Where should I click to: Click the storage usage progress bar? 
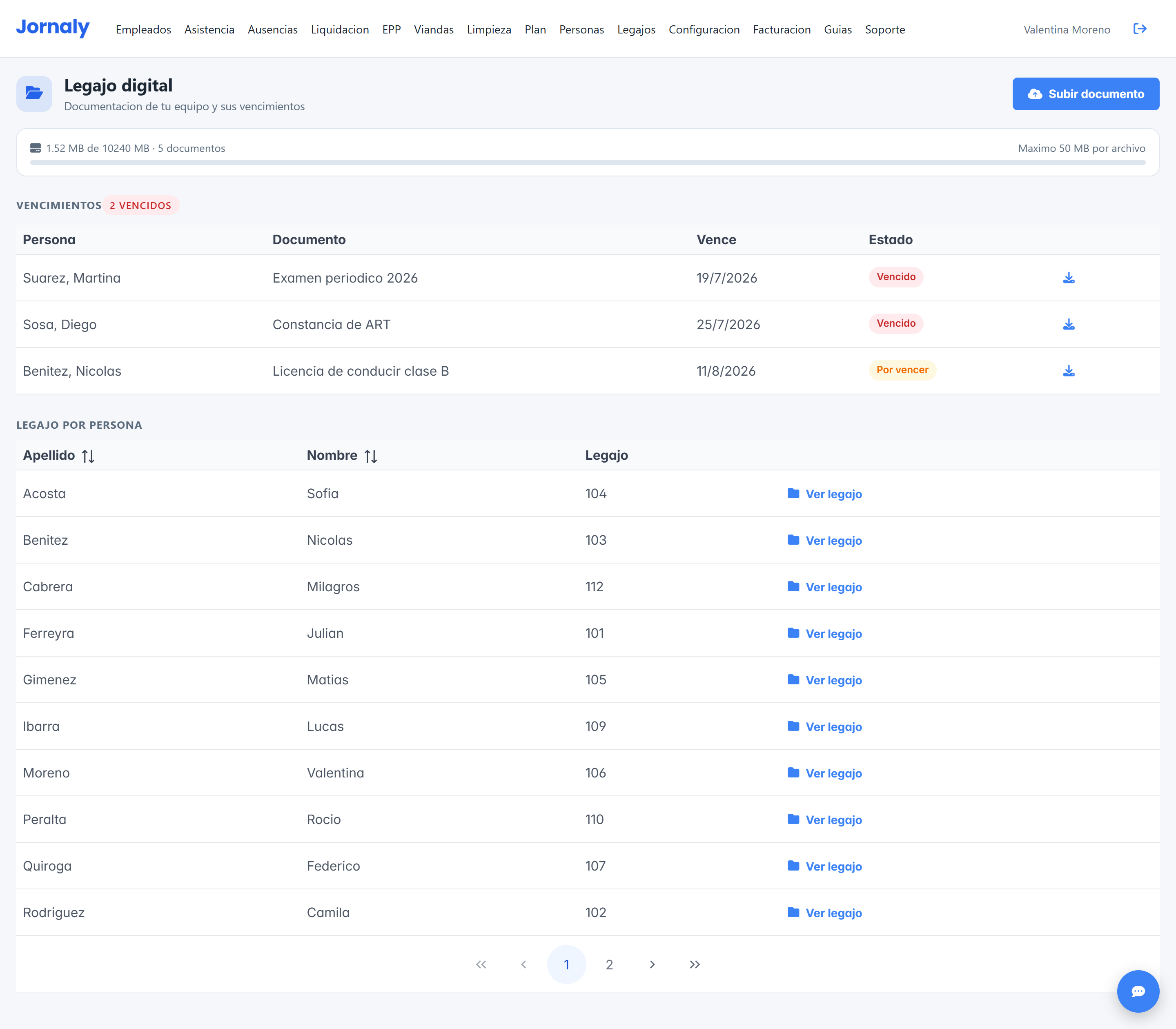pyautogui.click(x=588, y=163)
